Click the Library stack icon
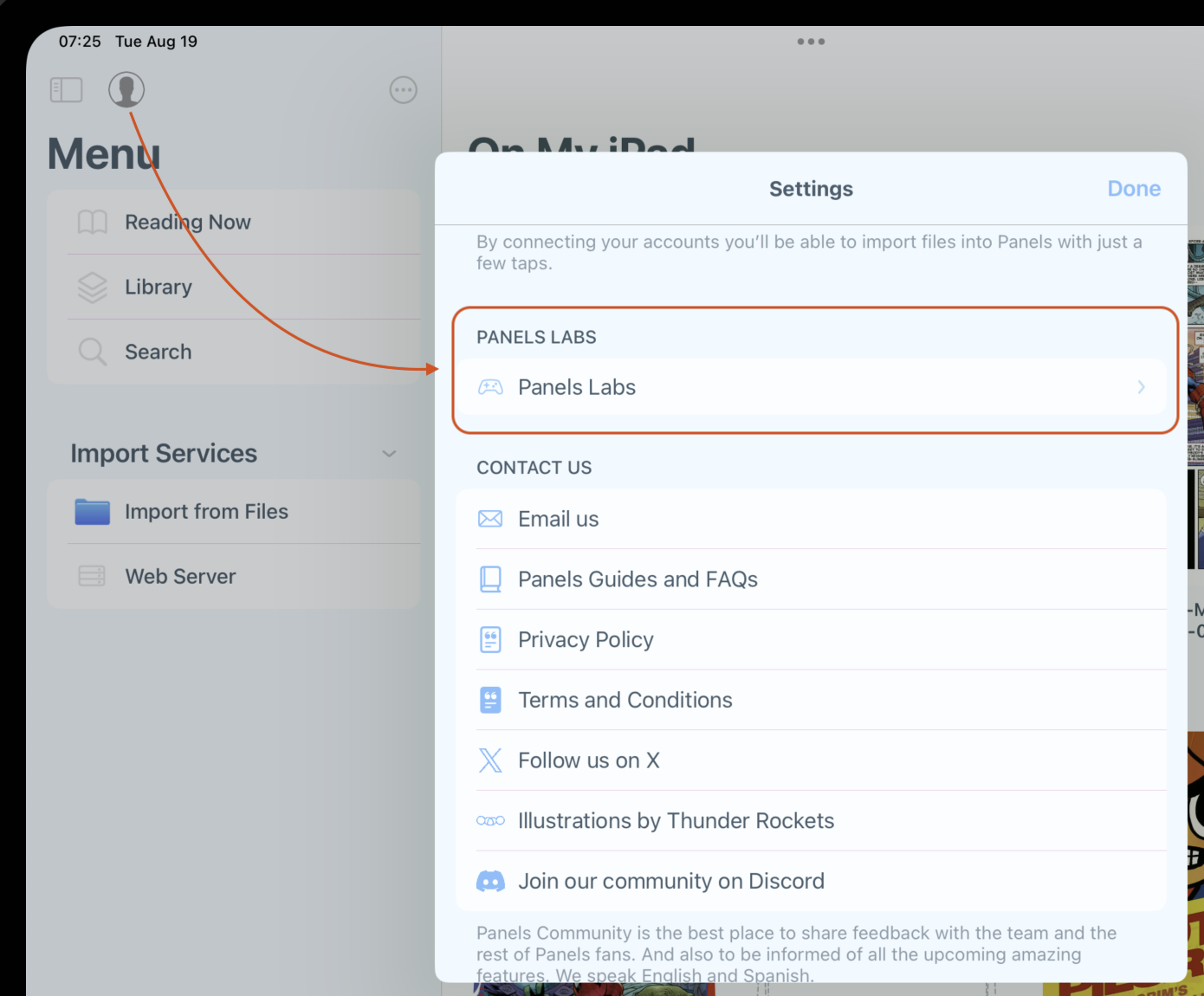Viewport: 1204px width, 996px height. pyautogui.click(x=93, y=288)
